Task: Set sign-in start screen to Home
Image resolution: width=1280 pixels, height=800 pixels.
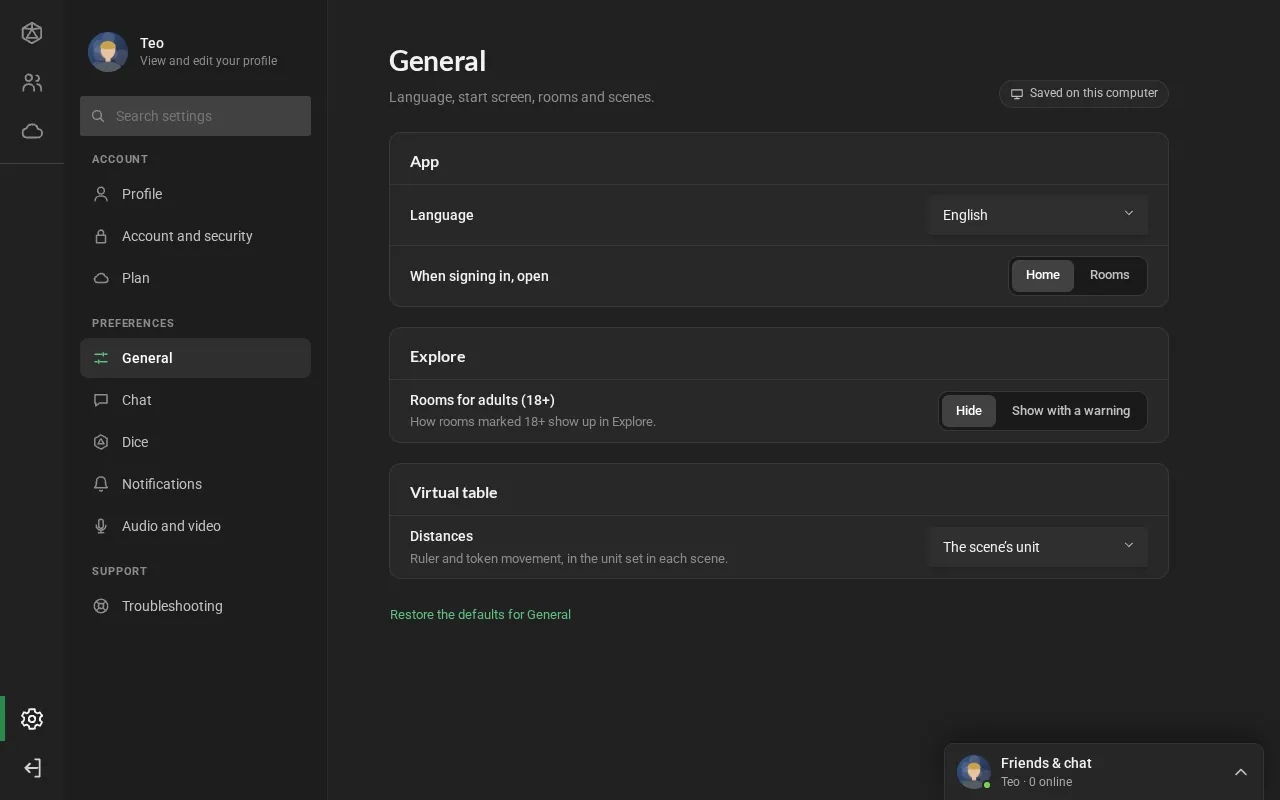Action: click(x=1042, y=275)
